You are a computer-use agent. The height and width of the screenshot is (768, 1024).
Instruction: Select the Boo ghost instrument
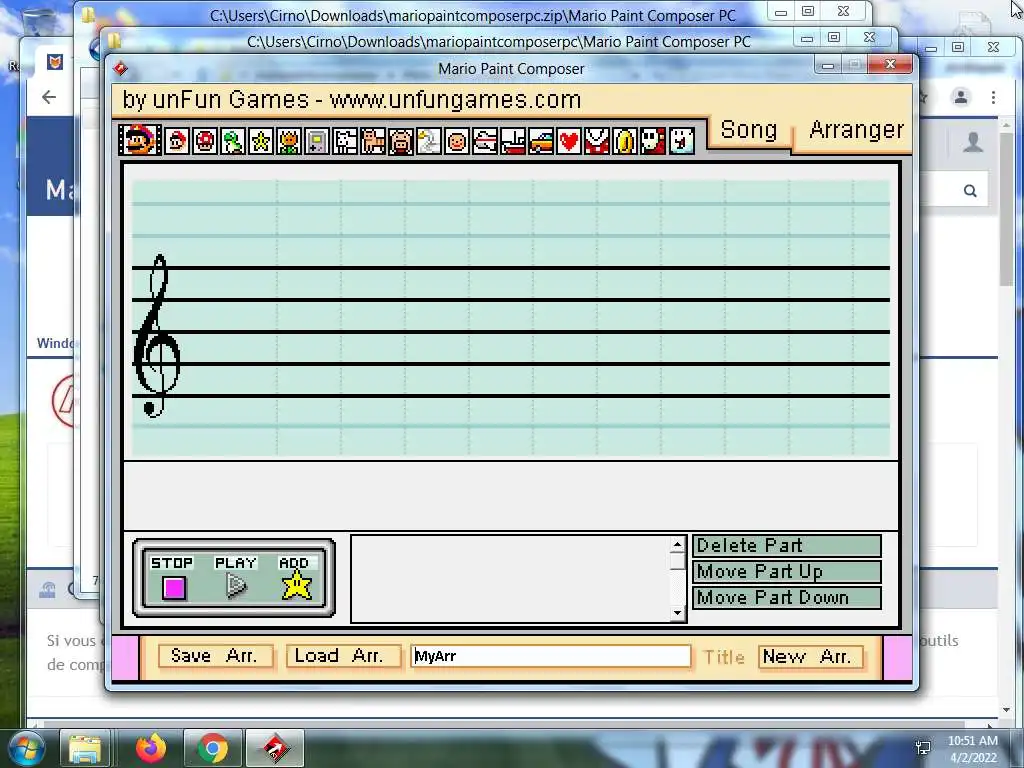(681, 141)
